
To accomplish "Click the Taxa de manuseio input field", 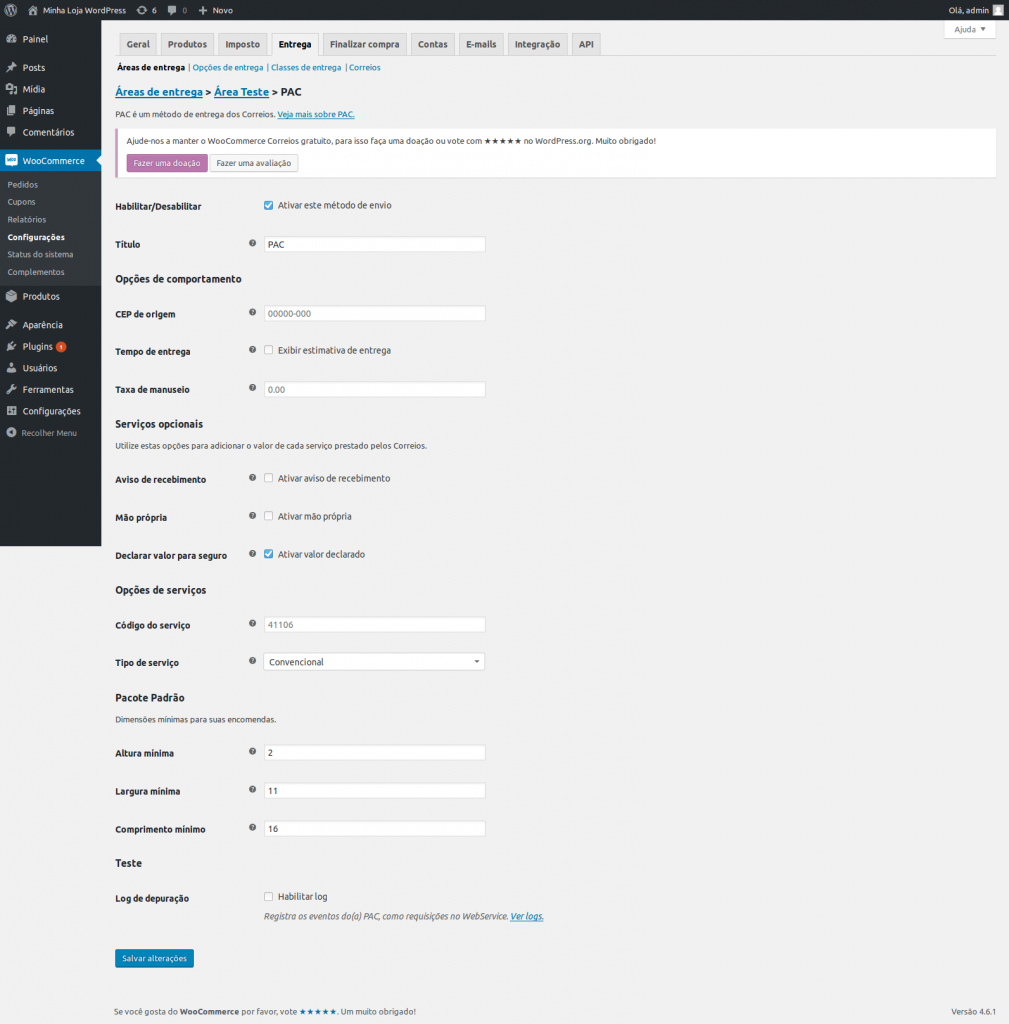I will tap(373, 389).
